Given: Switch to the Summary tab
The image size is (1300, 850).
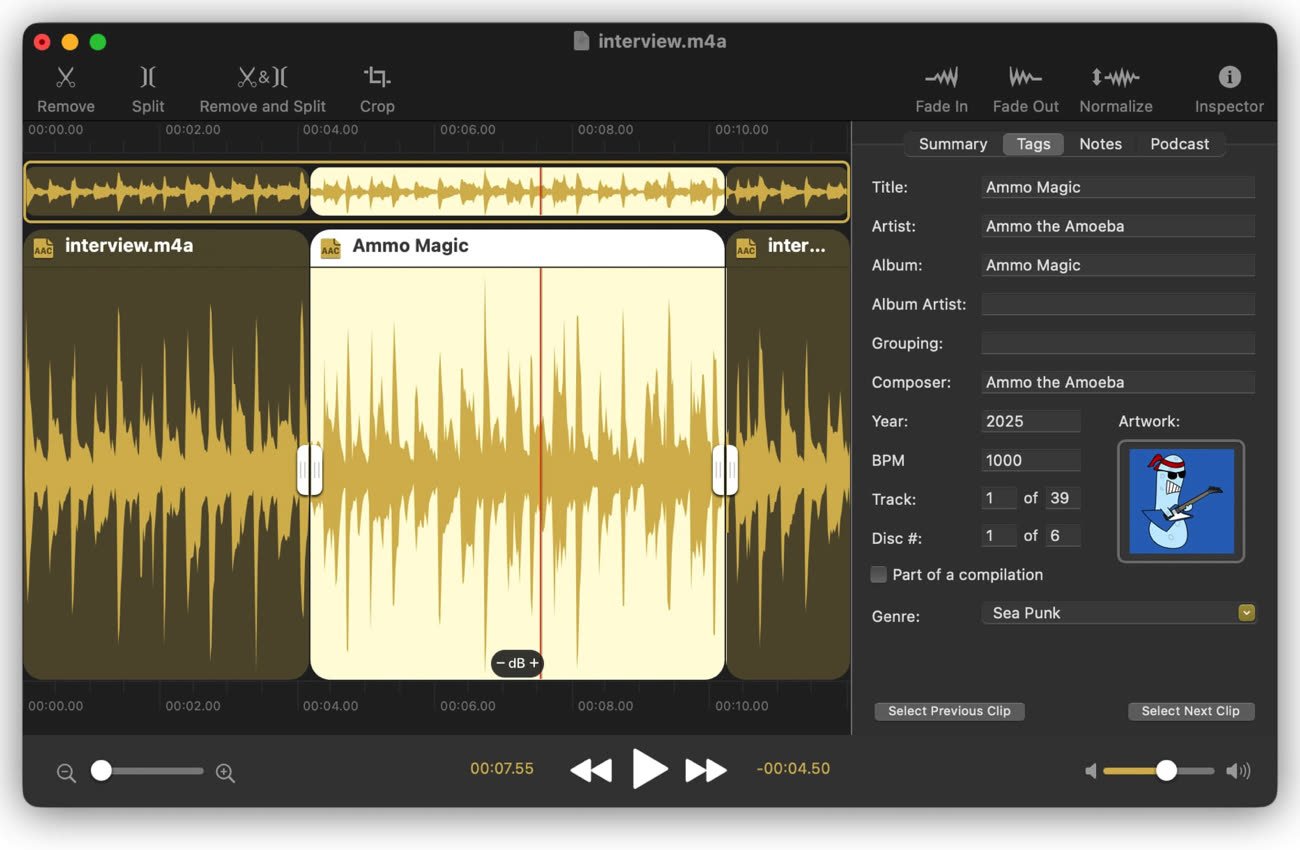Looking at the screenshot, I should [952, 144].
